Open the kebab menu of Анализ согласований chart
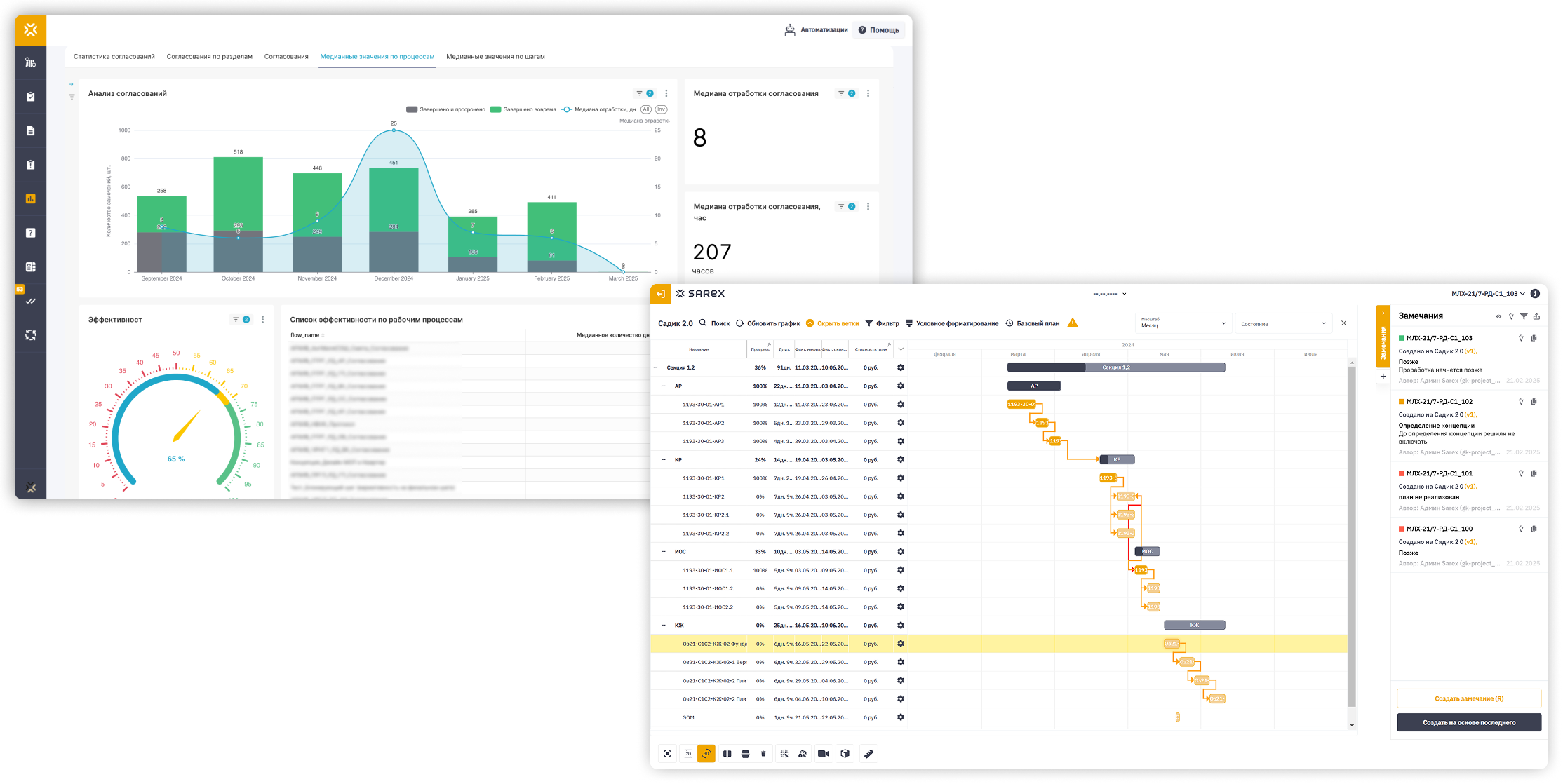 [666, 93]
